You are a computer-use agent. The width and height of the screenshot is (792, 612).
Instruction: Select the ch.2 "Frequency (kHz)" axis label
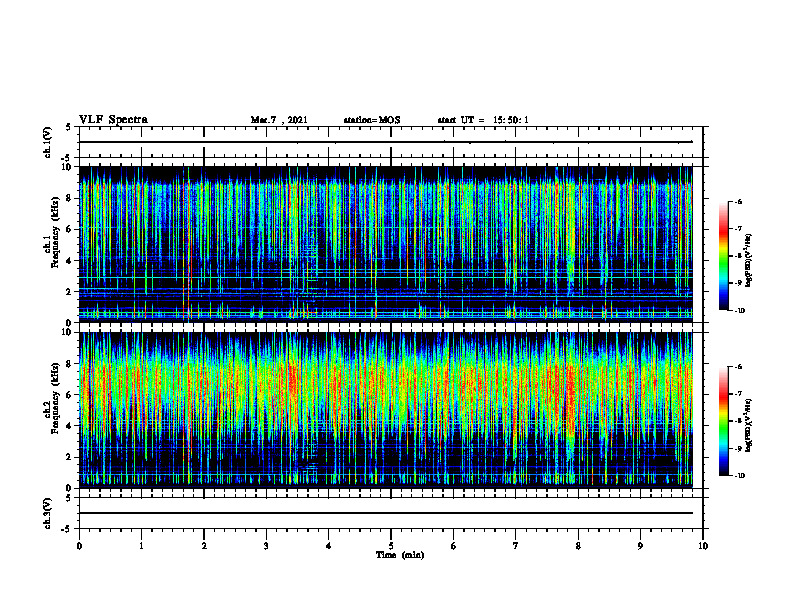[55, 397]
